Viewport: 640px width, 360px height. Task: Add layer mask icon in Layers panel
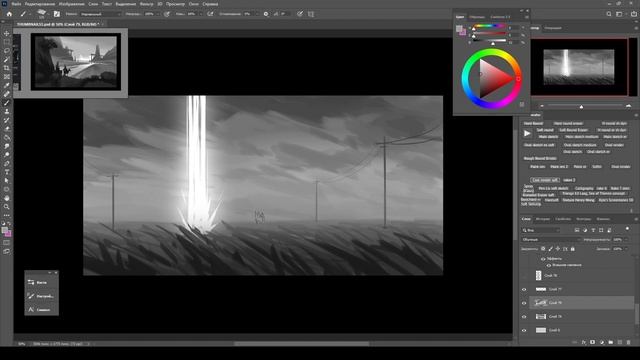pyautogui.click(x=593, y=342)
